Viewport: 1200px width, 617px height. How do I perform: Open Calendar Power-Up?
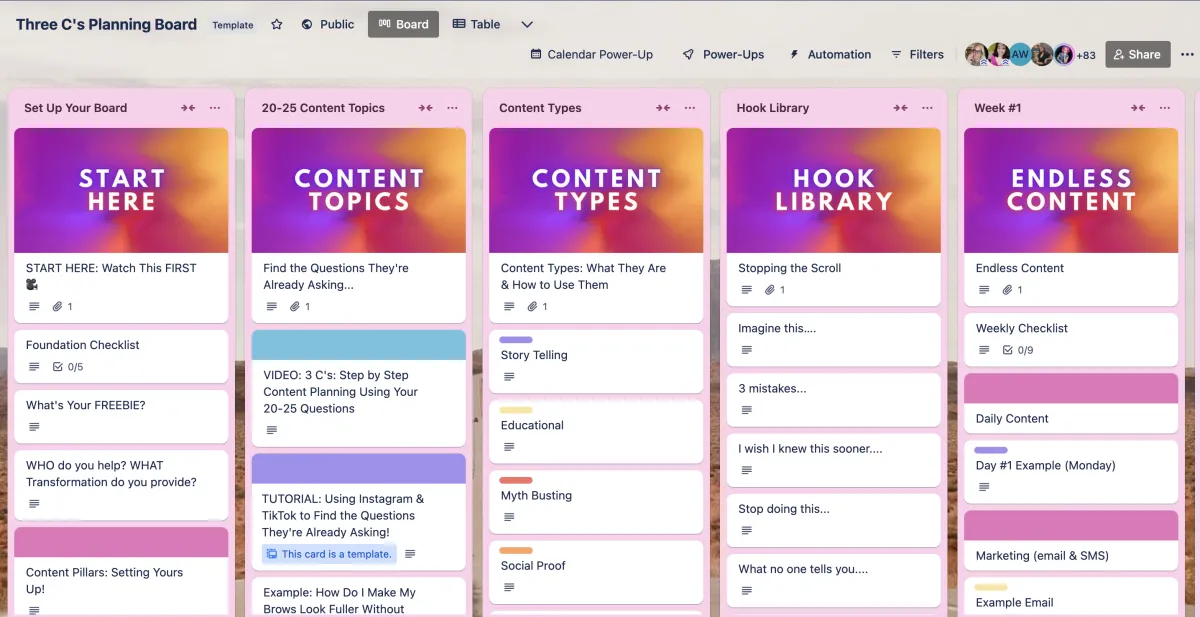(x=591, y=55)
